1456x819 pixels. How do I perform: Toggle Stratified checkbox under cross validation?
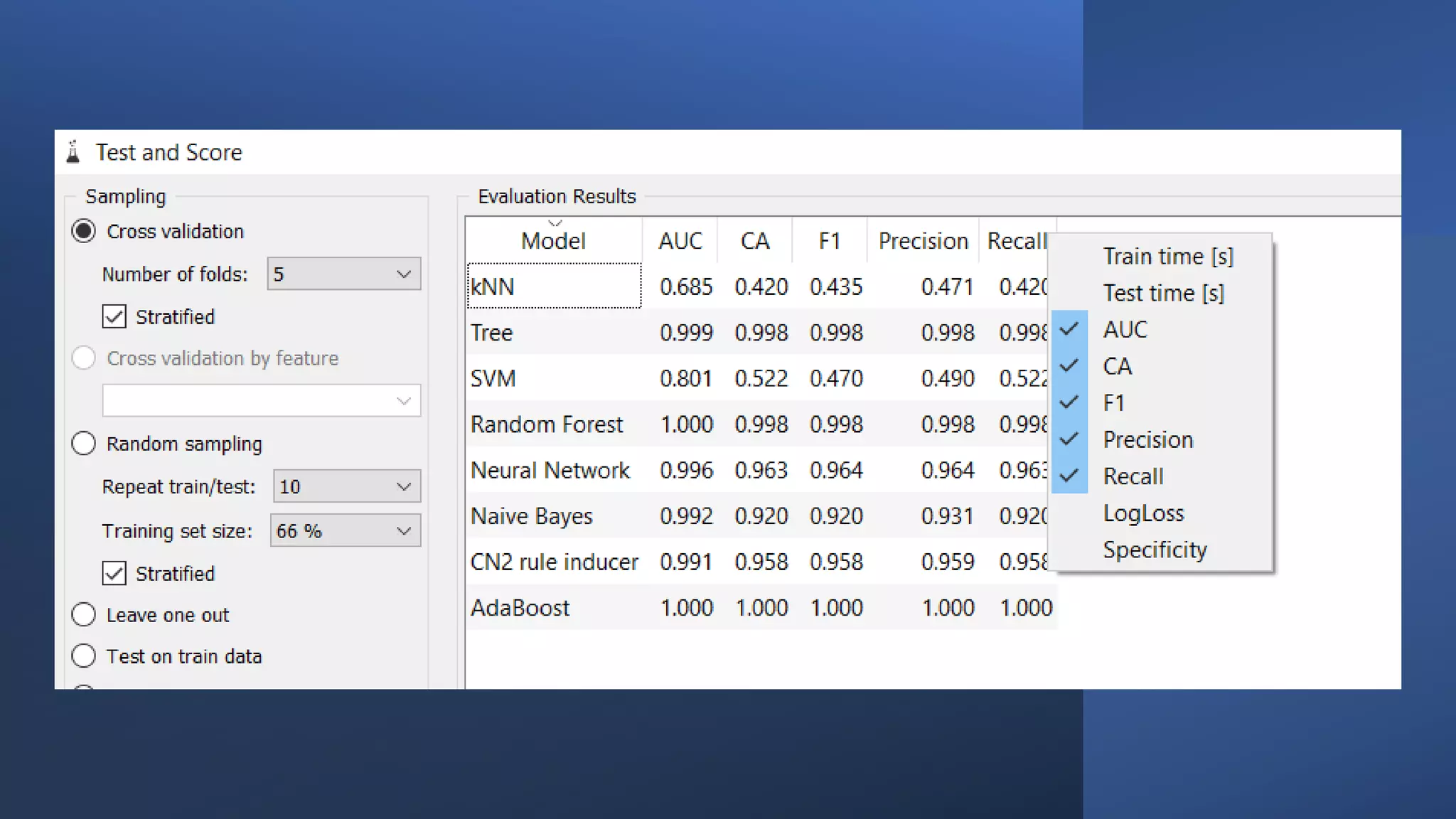point(114,316)
